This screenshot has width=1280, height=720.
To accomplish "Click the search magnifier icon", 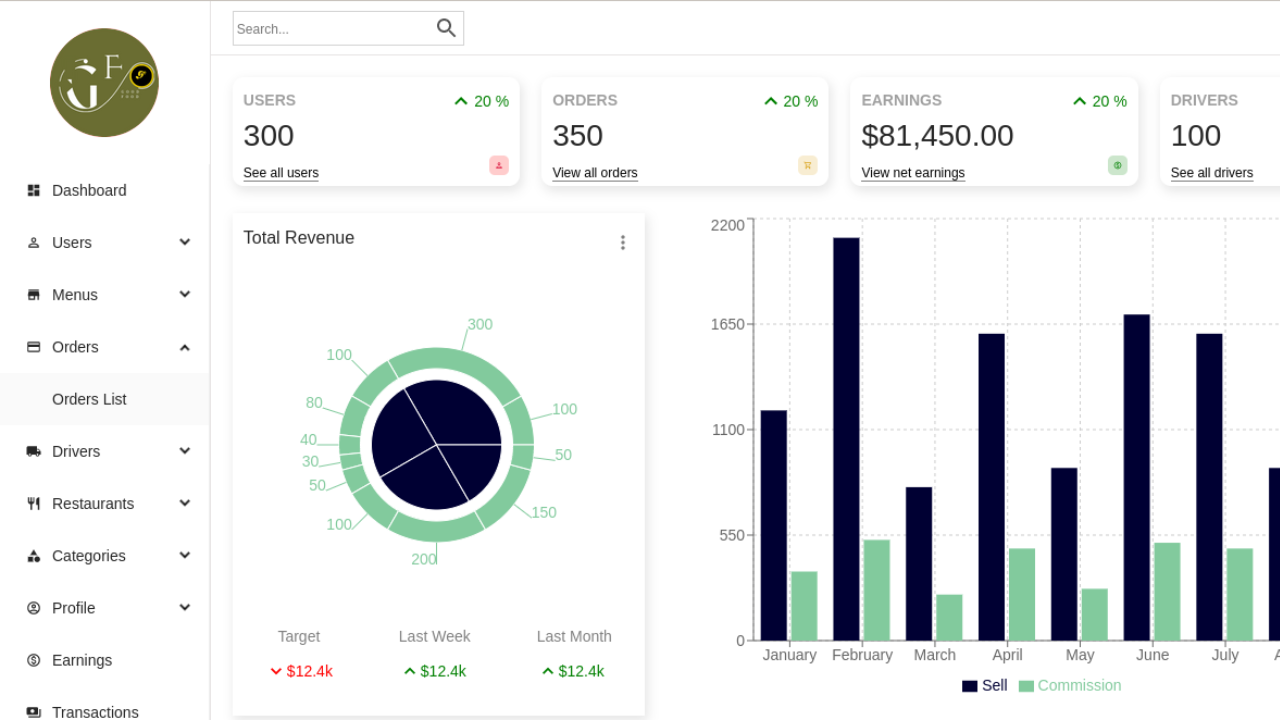I will pyautogui.click(x=446, y=28).
